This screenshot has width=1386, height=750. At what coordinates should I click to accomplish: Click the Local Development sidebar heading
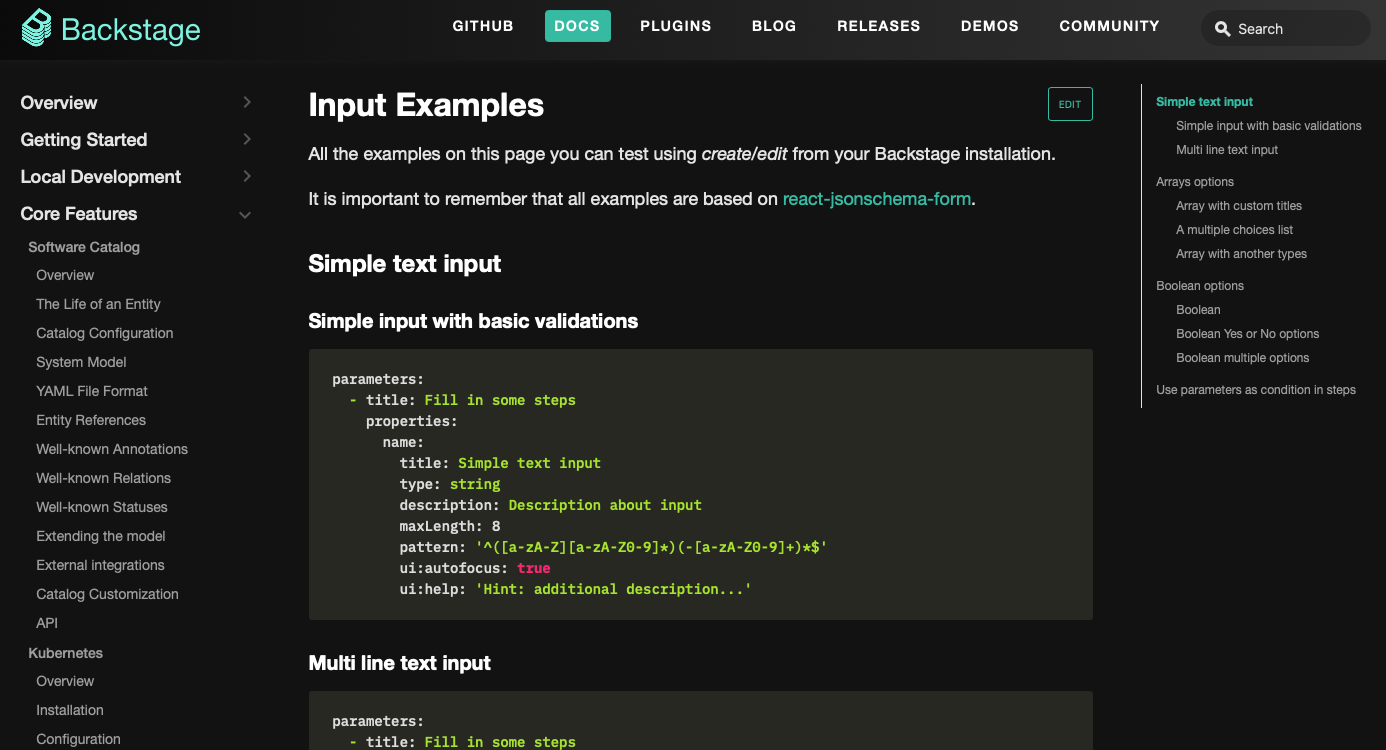[x=101, y=177]
